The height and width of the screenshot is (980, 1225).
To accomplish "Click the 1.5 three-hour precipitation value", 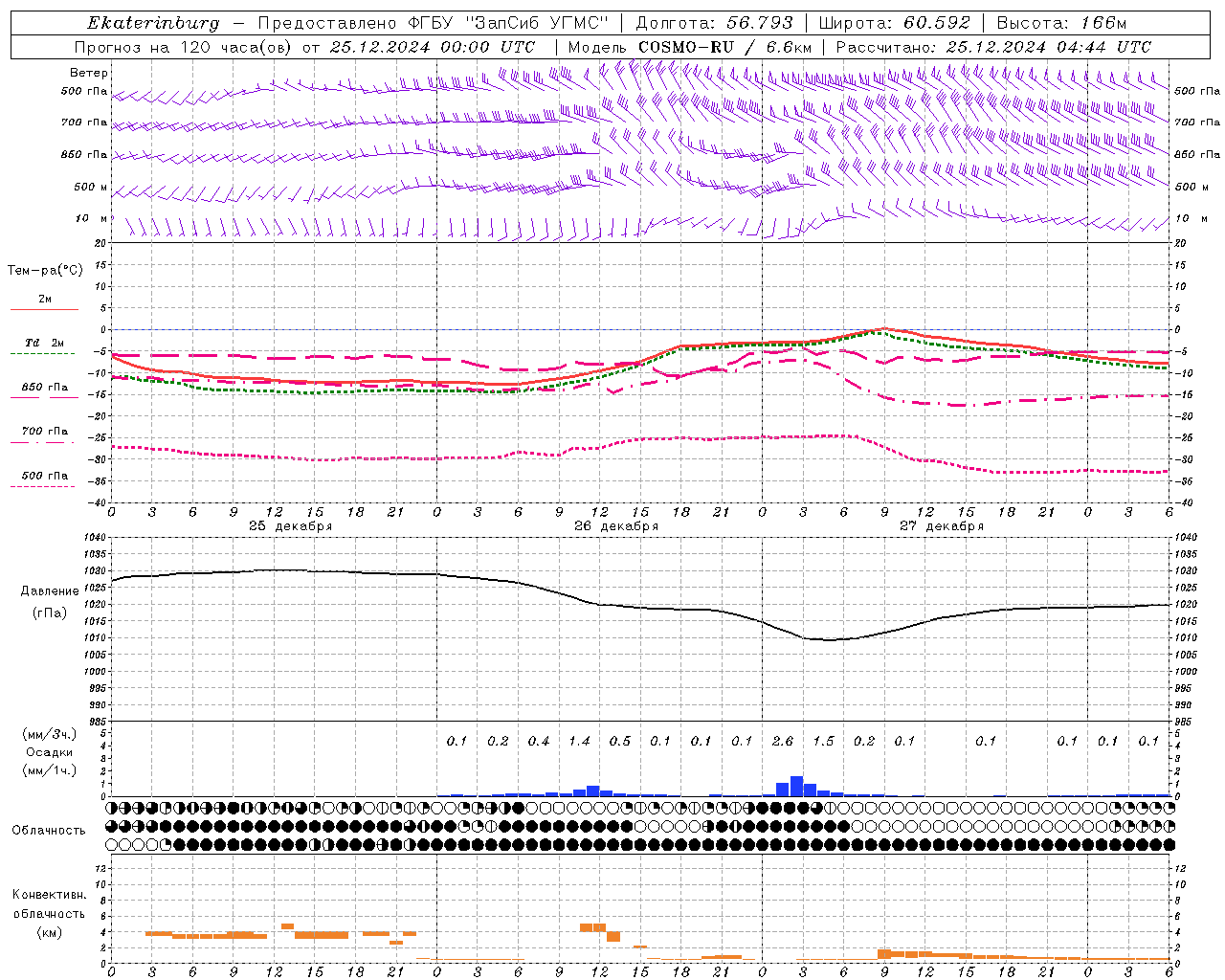I will click(823, 741).
